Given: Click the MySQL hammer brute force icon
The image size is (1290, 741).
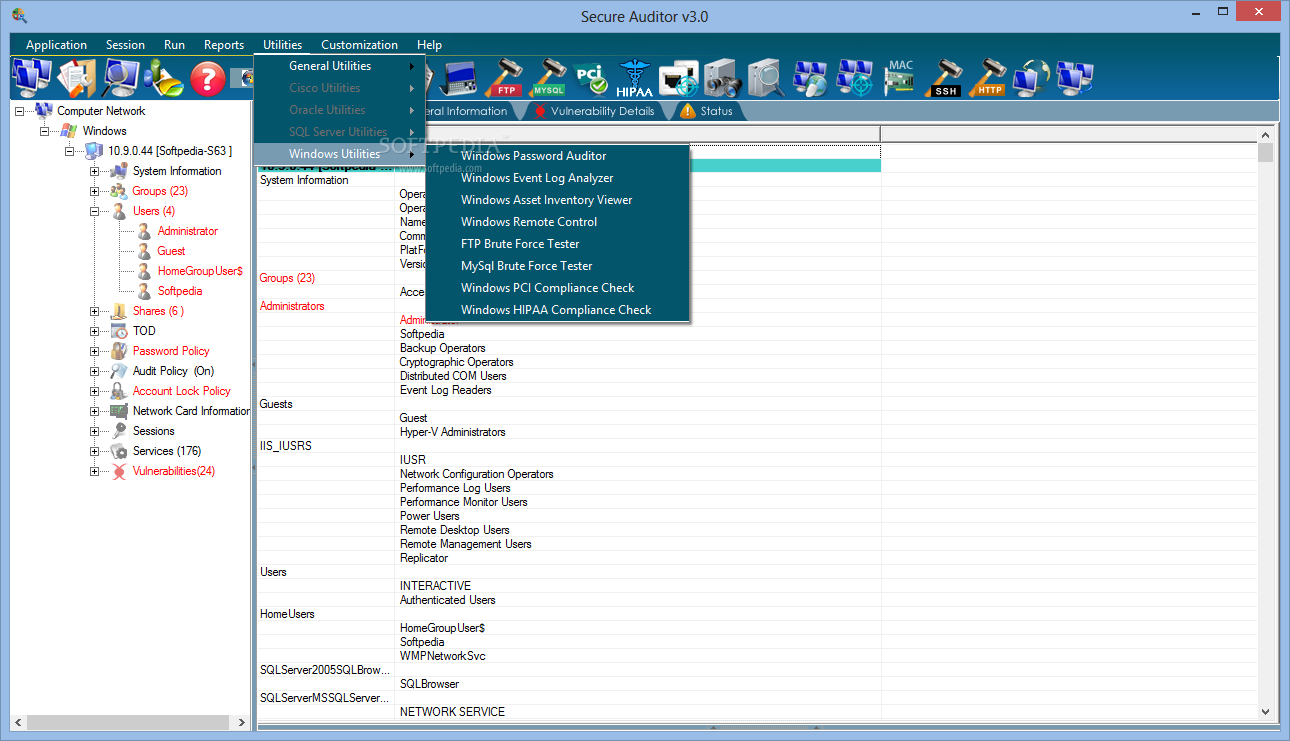Looking at the screenshot, I should pyautogui.click(x=547, y=78).
